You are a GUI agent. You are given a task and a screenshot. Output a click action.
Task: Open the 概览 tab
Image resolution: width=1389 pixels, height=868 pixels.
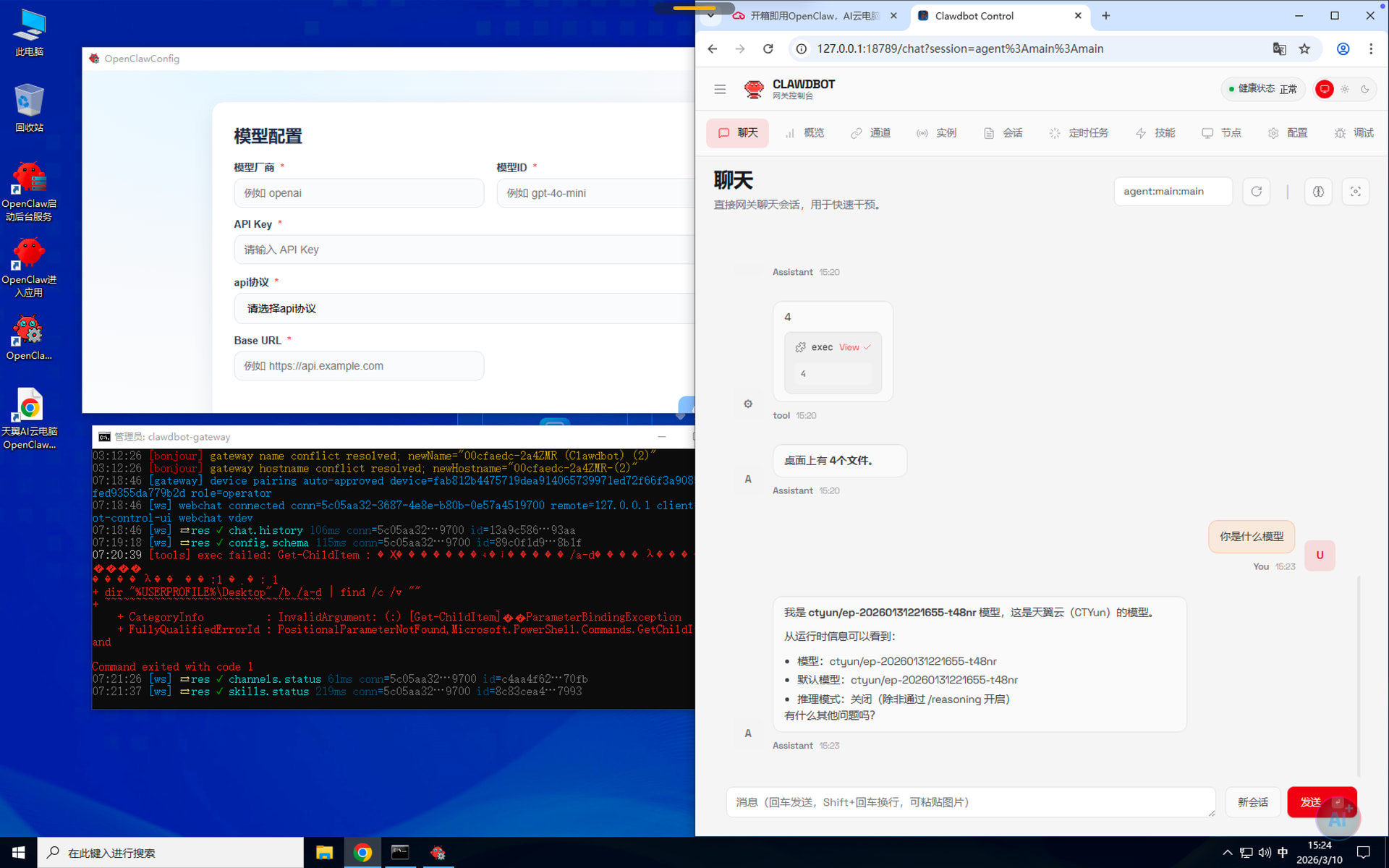coord(804,133)
